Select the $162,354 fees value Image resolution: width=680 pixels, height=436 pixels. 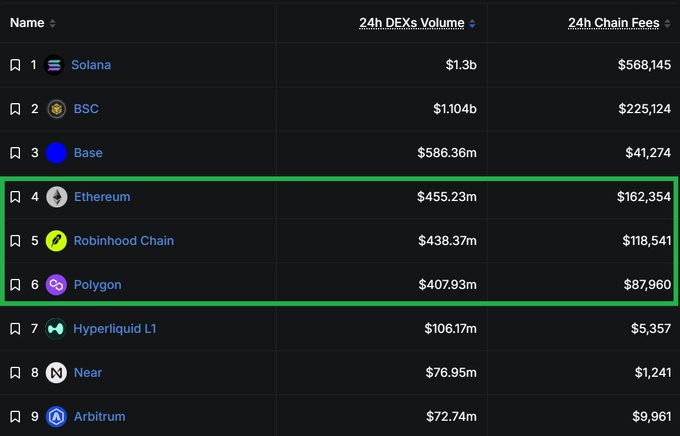(x=644, y=197)
